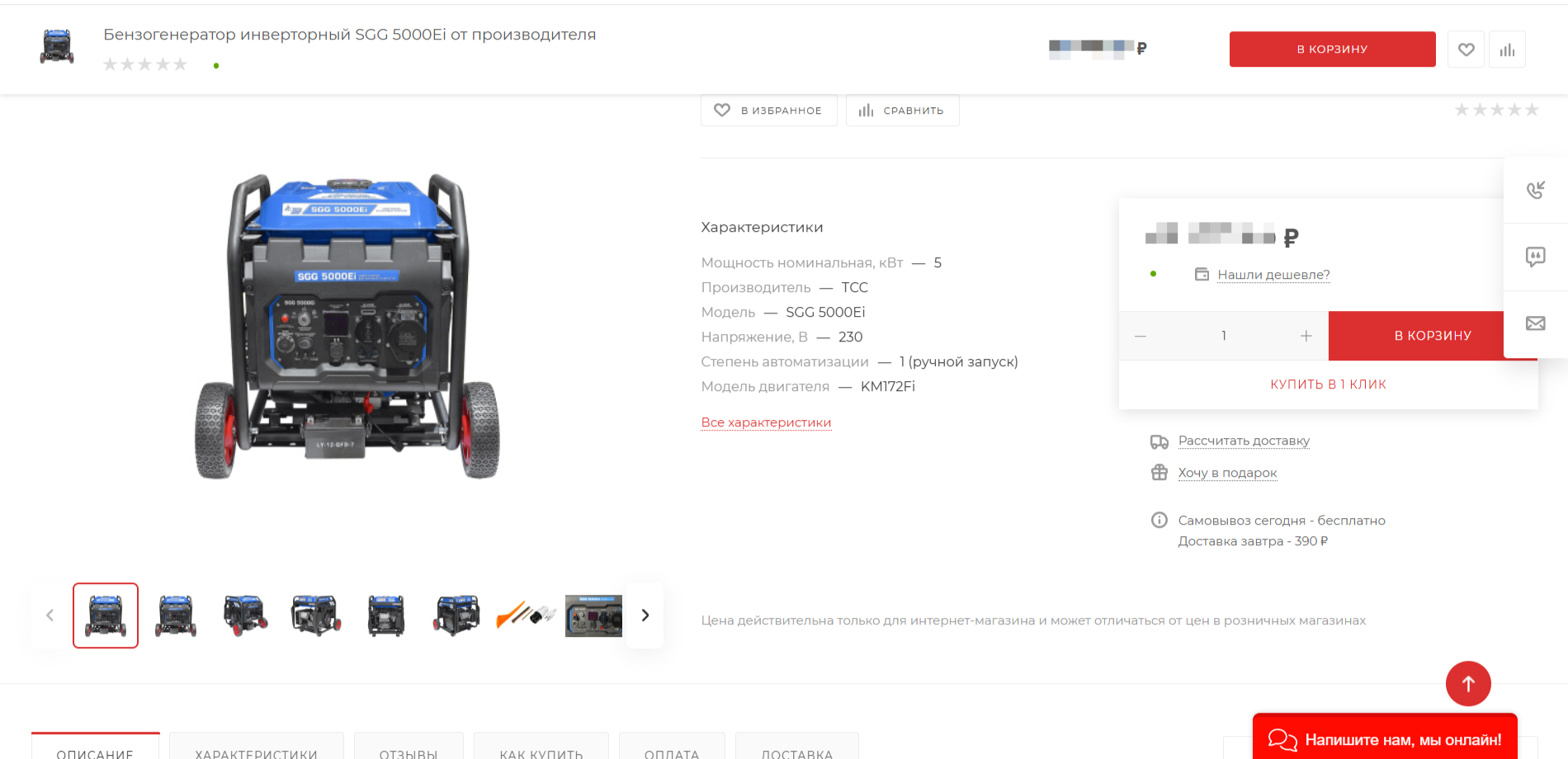Toggle Сравнить to compare product
This screenshot has width=1568, height=759.
coord(902,111)
